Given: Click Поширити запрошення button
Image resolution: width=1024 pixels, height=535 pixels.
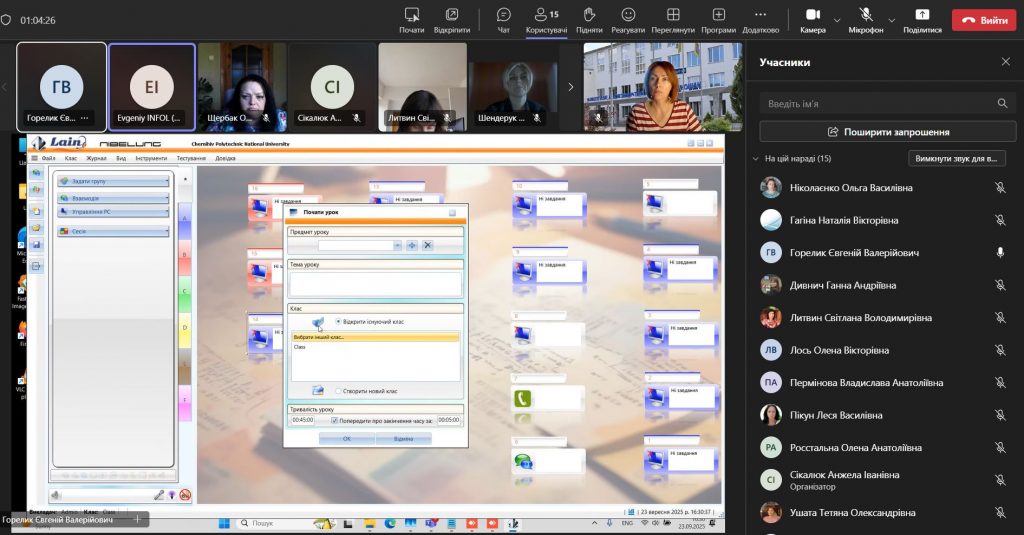Looking at the screenshot, I should click(888, 131).
